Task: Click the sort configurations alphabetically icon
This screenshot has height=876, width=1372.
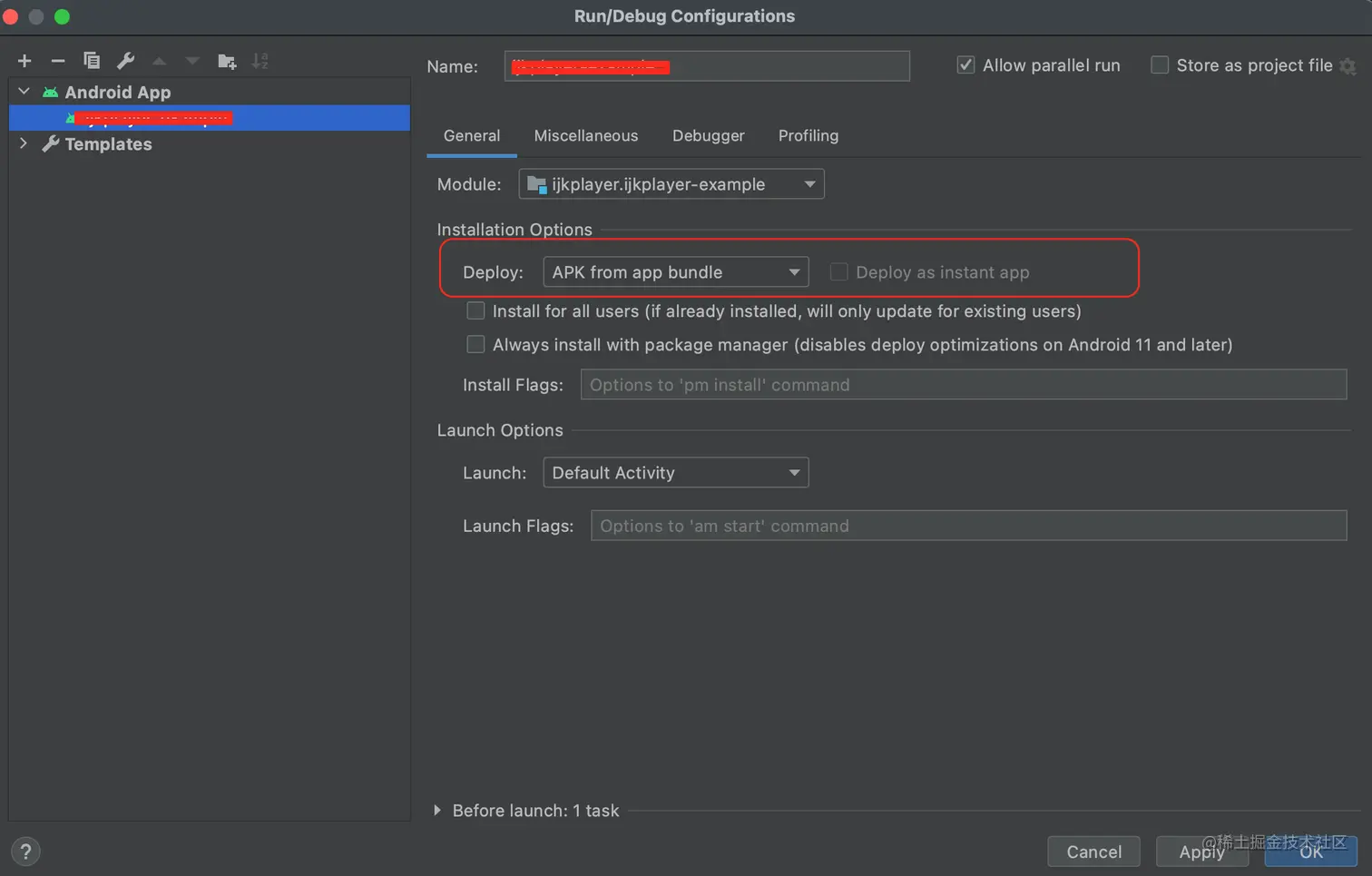Action: point(260,61)
